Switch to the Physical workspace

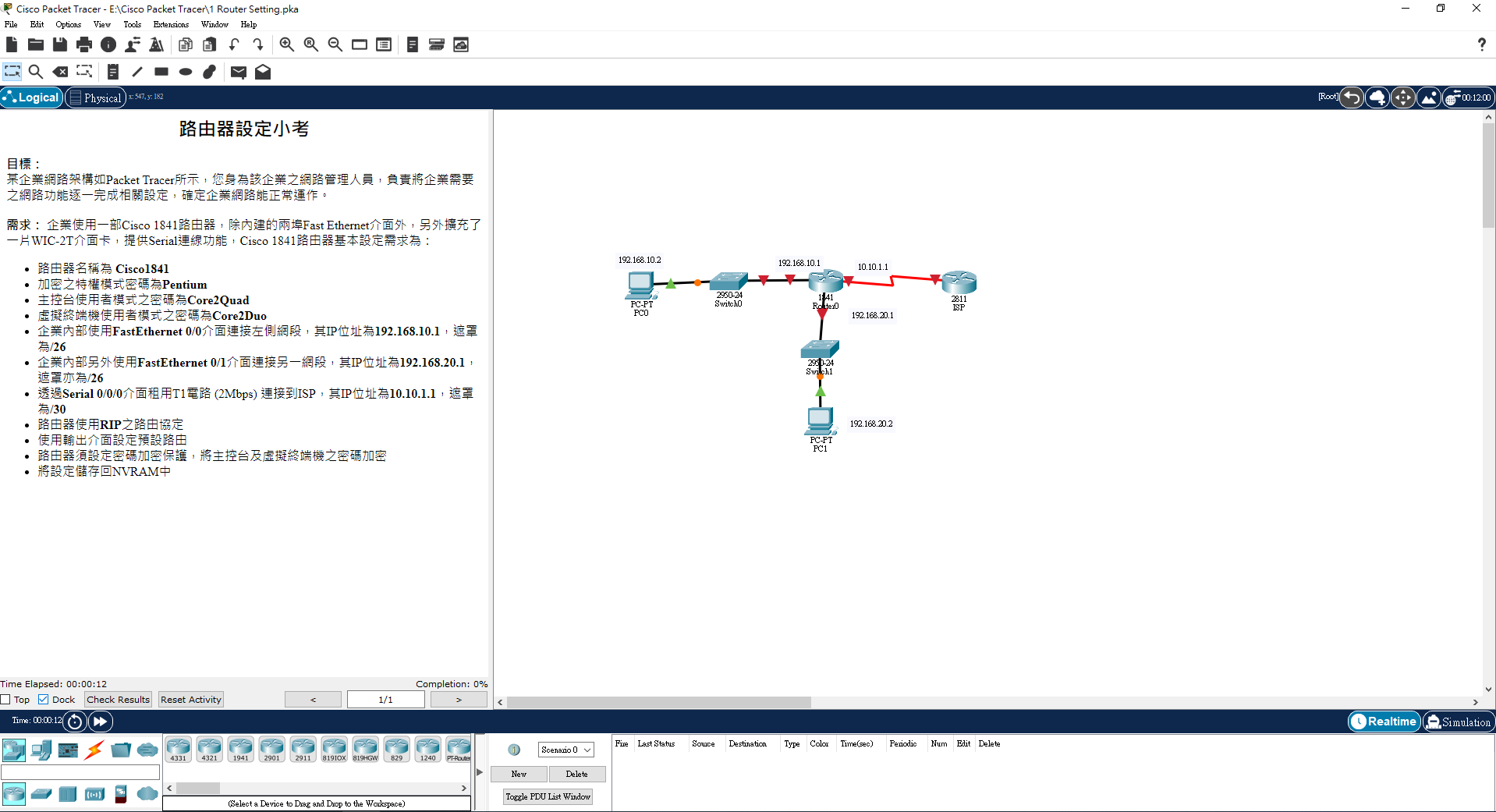tap(96, 98)
